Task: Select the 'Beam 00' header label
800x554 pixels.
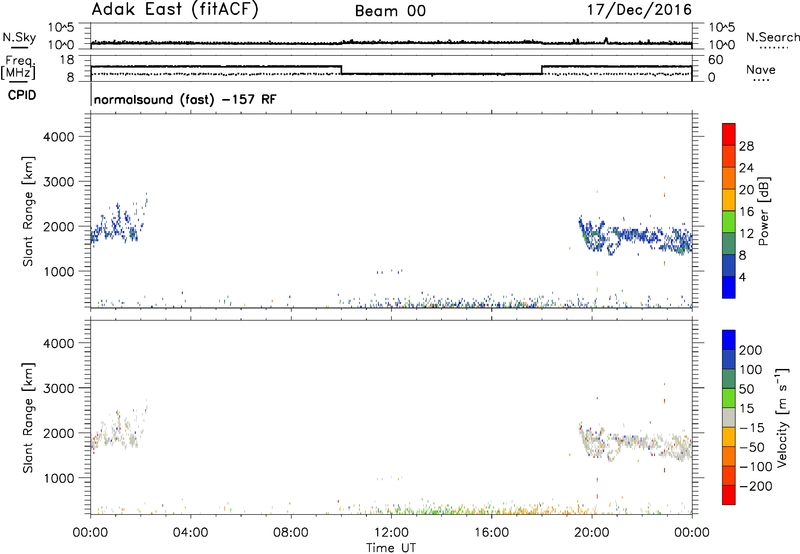Action: [390, 11]
